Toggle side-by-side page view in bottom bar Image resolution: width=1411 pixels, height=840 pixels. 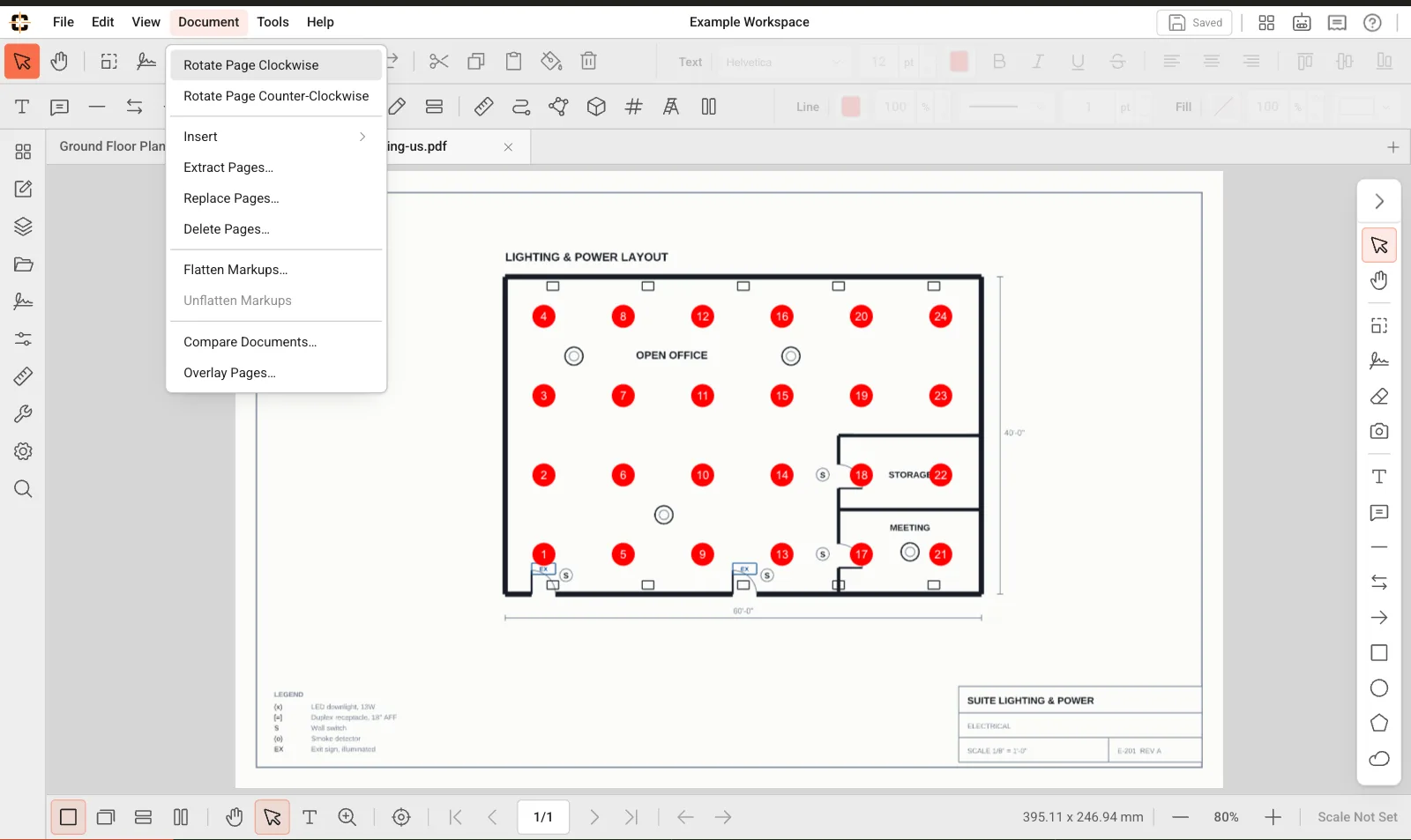tap(181, 817)
